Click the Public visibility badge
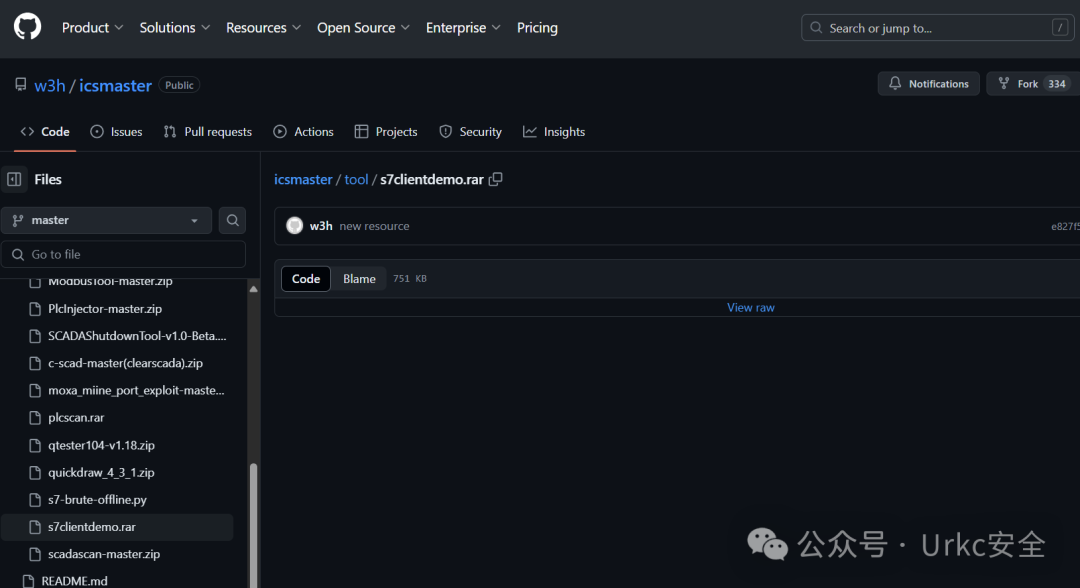The image size is (1080, 588). click(x=179, y=85)
